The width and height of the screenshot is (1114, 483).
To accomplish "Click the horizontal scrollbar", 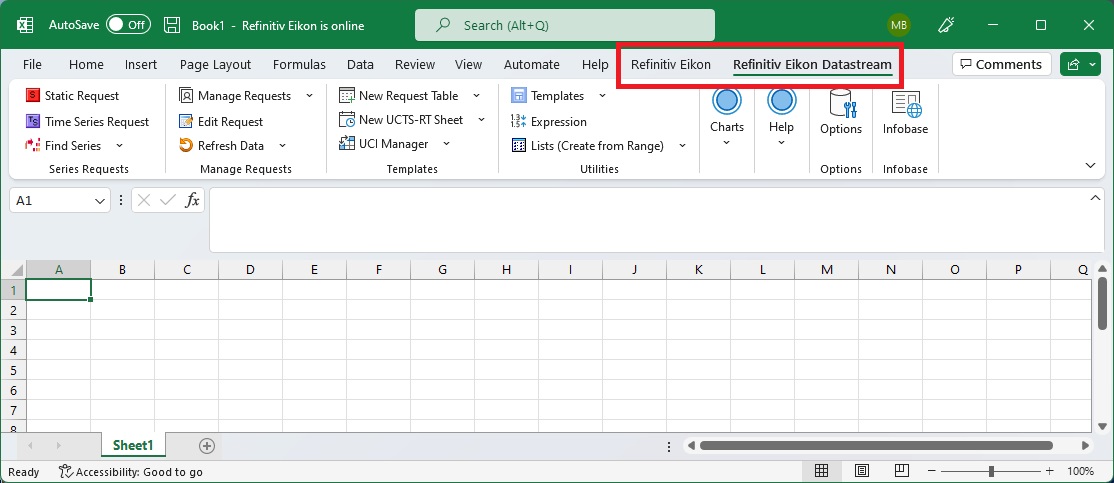I will click(x=876, y=446).
